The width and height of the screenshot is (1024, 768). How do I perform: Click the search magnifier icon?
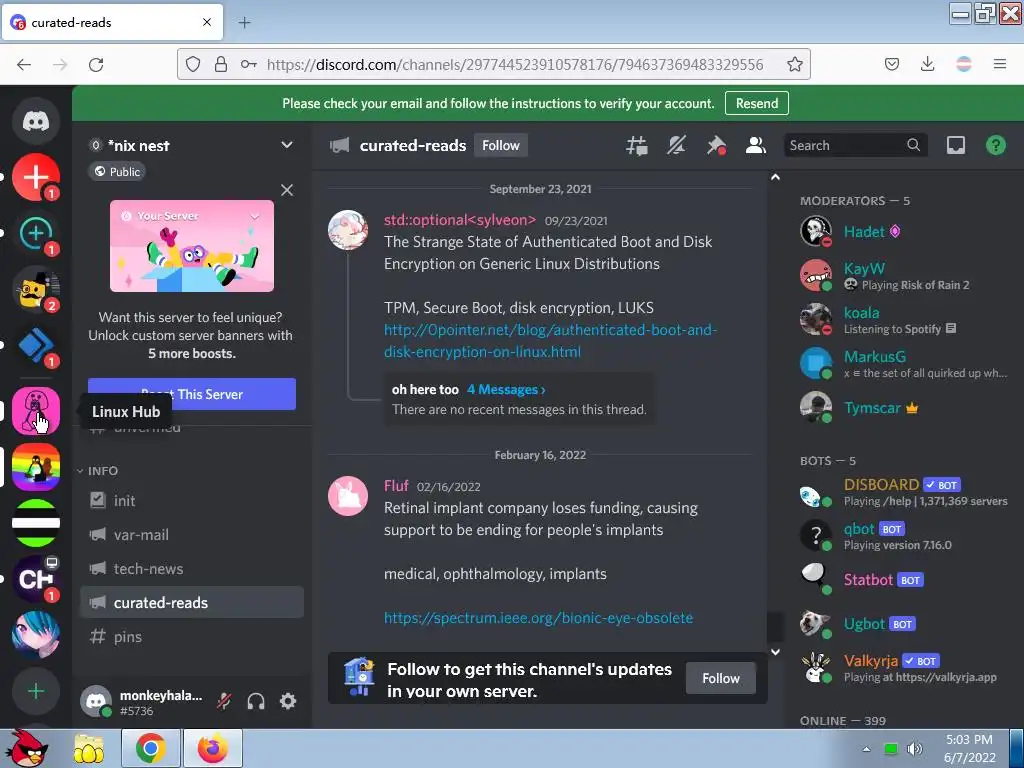pyautogui.click(x=914, y=145)
